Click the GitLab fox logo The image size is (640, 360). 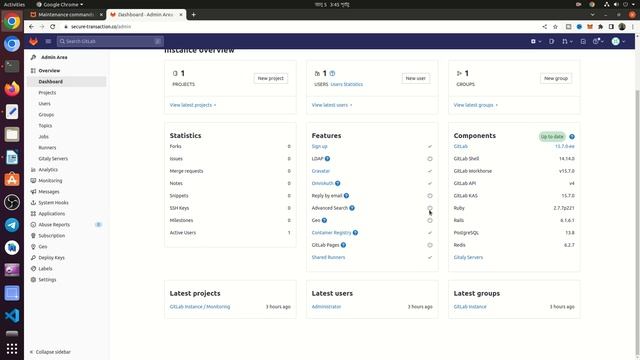(x=33, y=41)
